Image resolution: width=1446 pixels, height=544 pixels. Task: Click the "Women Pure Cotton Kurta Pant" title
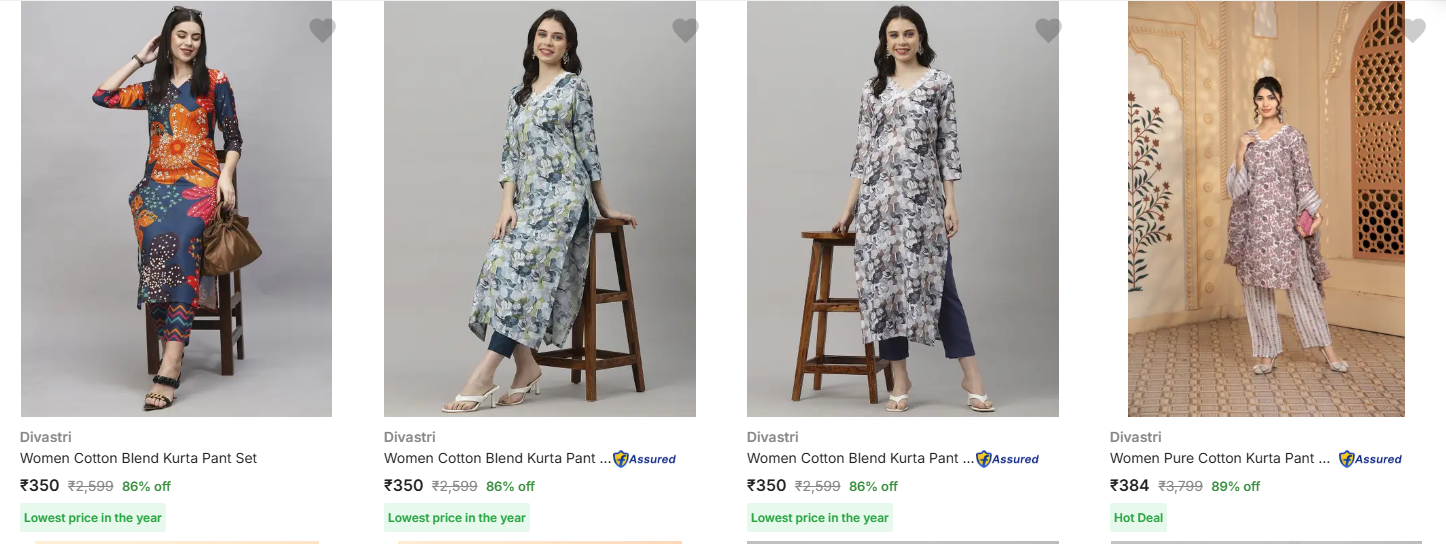[x=1220, y=458]
